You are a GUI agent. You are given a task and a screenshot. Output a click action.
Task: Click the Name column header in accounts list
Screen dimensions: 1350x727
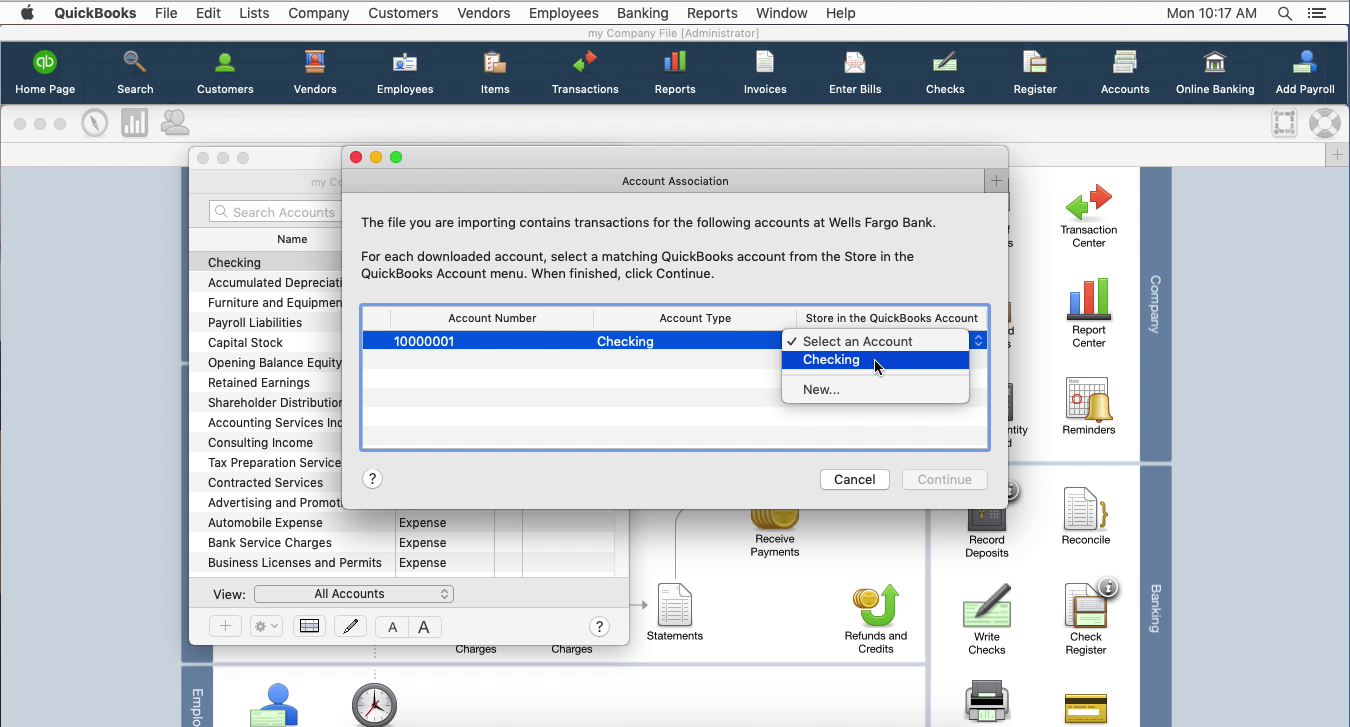(x=292, y=239)
